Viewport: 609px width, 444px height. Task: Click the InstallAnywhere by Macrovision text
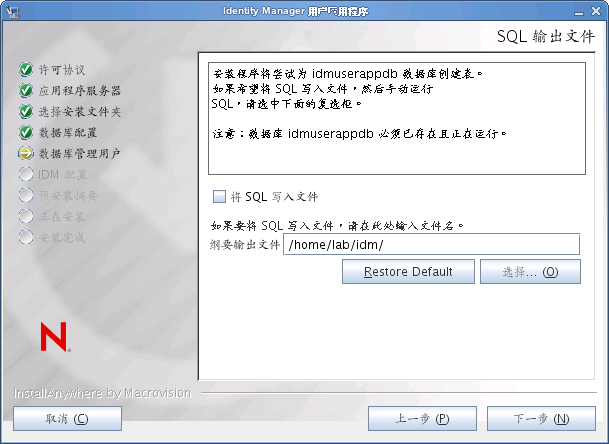[103, 393]
